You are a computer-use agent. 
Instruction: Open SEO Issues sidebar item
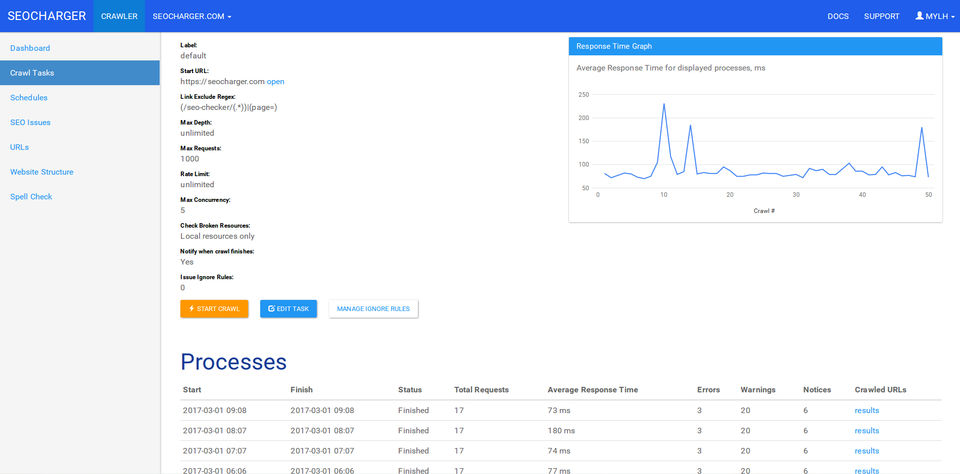[x=30, y=123]
